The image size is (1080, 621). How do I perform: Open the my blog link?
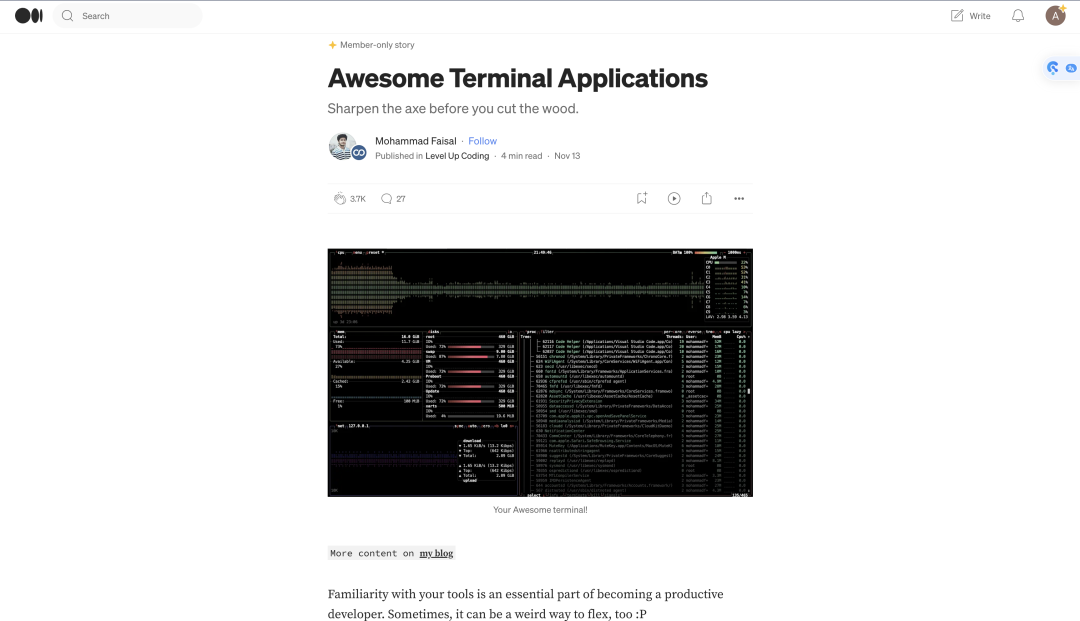(436, 553)
